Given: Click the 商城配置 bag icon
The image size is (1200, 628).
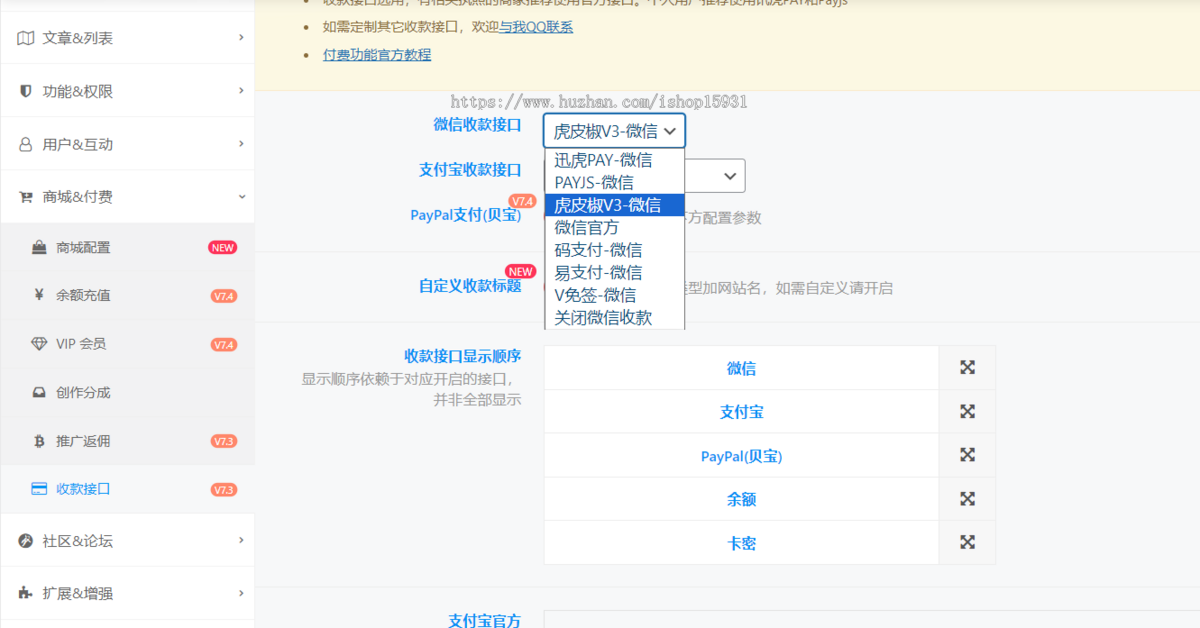Looking at the screenshot, I should (39, 247).
